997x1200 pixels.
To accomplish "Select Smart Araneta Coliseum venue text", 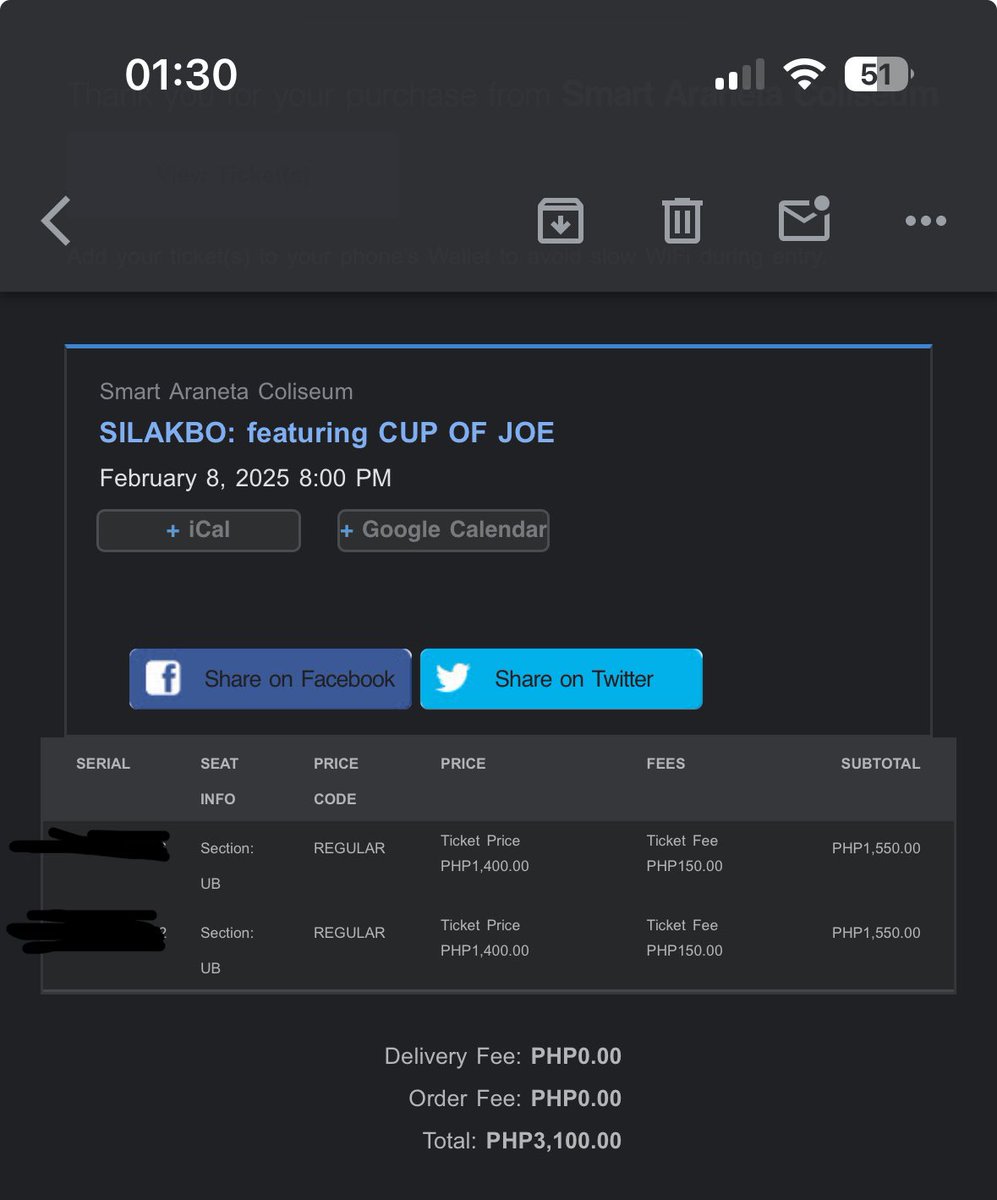I will click(226, 391).
